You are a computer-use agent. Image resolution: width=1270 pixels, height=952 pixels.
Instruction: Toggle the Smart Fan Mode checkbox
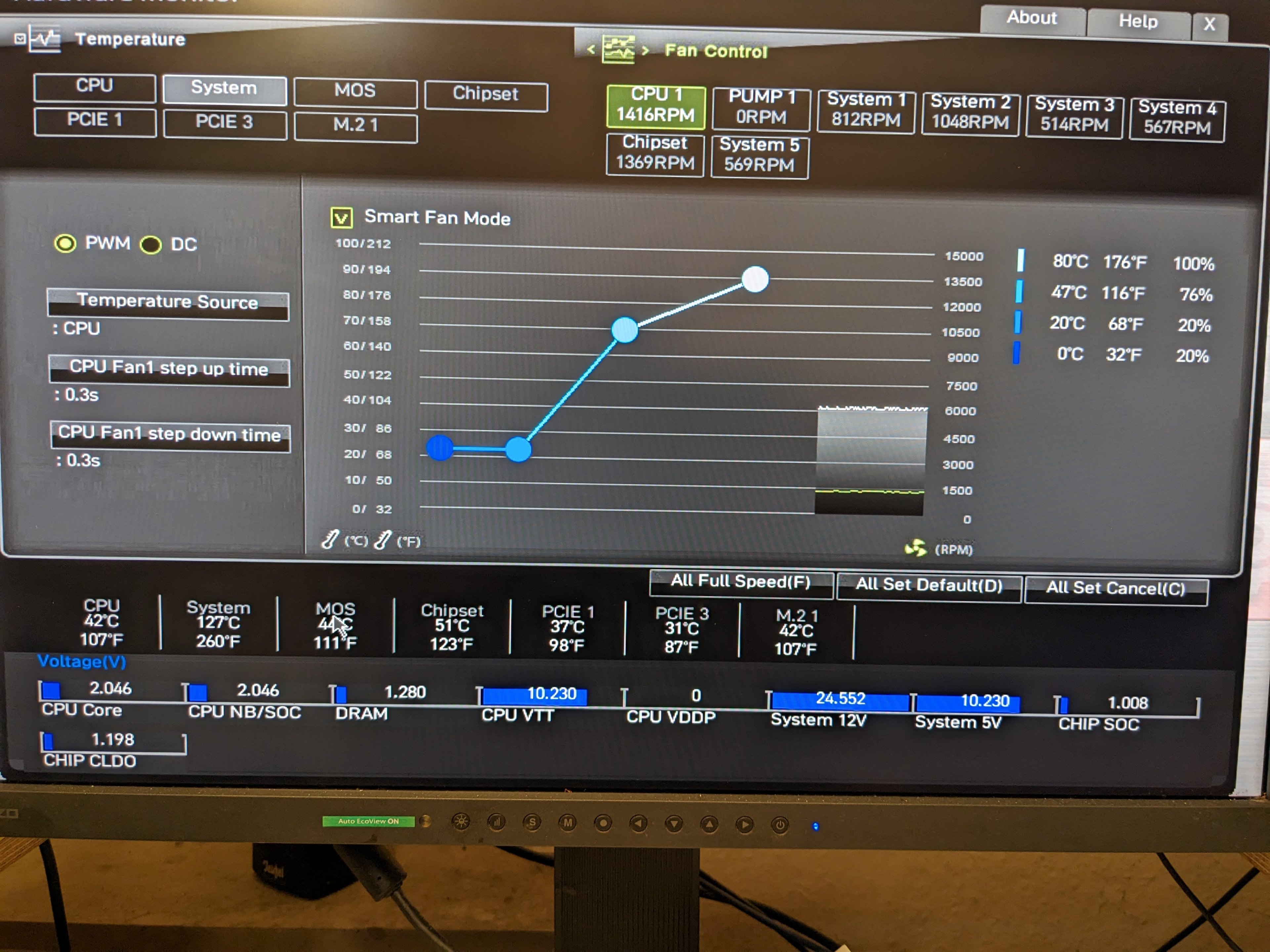342,218
